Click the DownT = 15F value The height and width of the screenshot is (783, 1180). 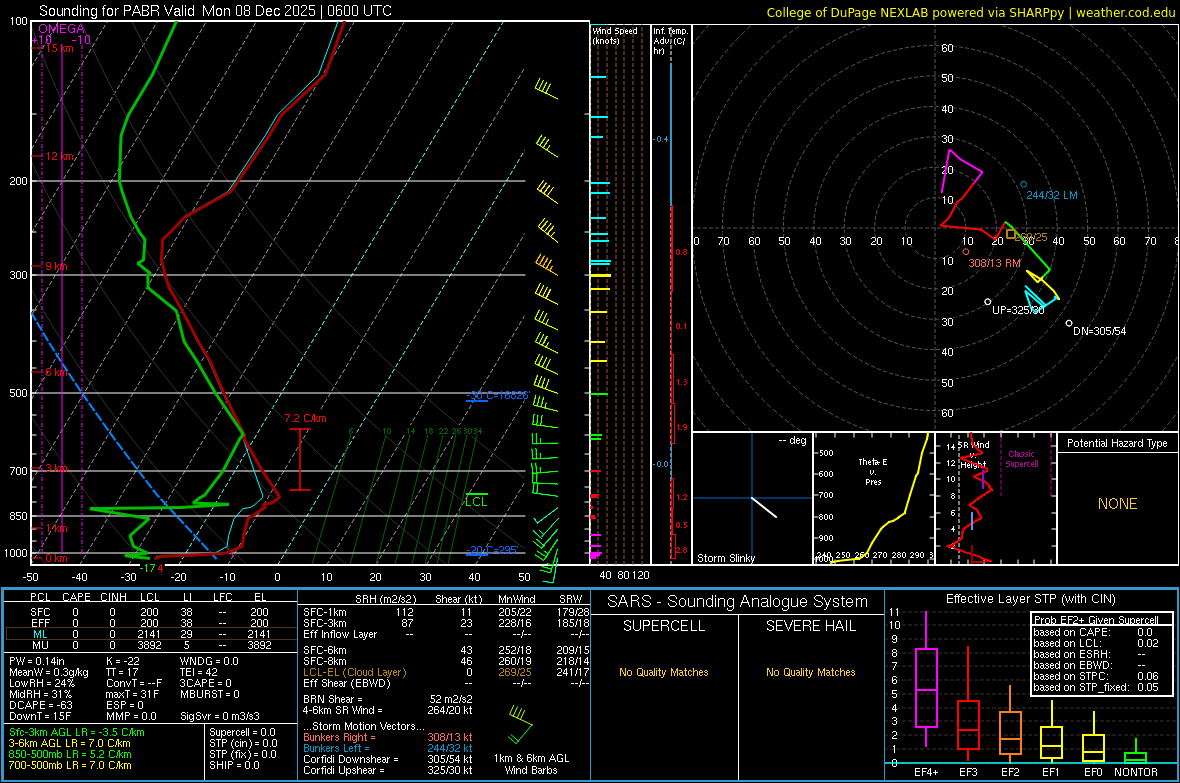point(40,716)
